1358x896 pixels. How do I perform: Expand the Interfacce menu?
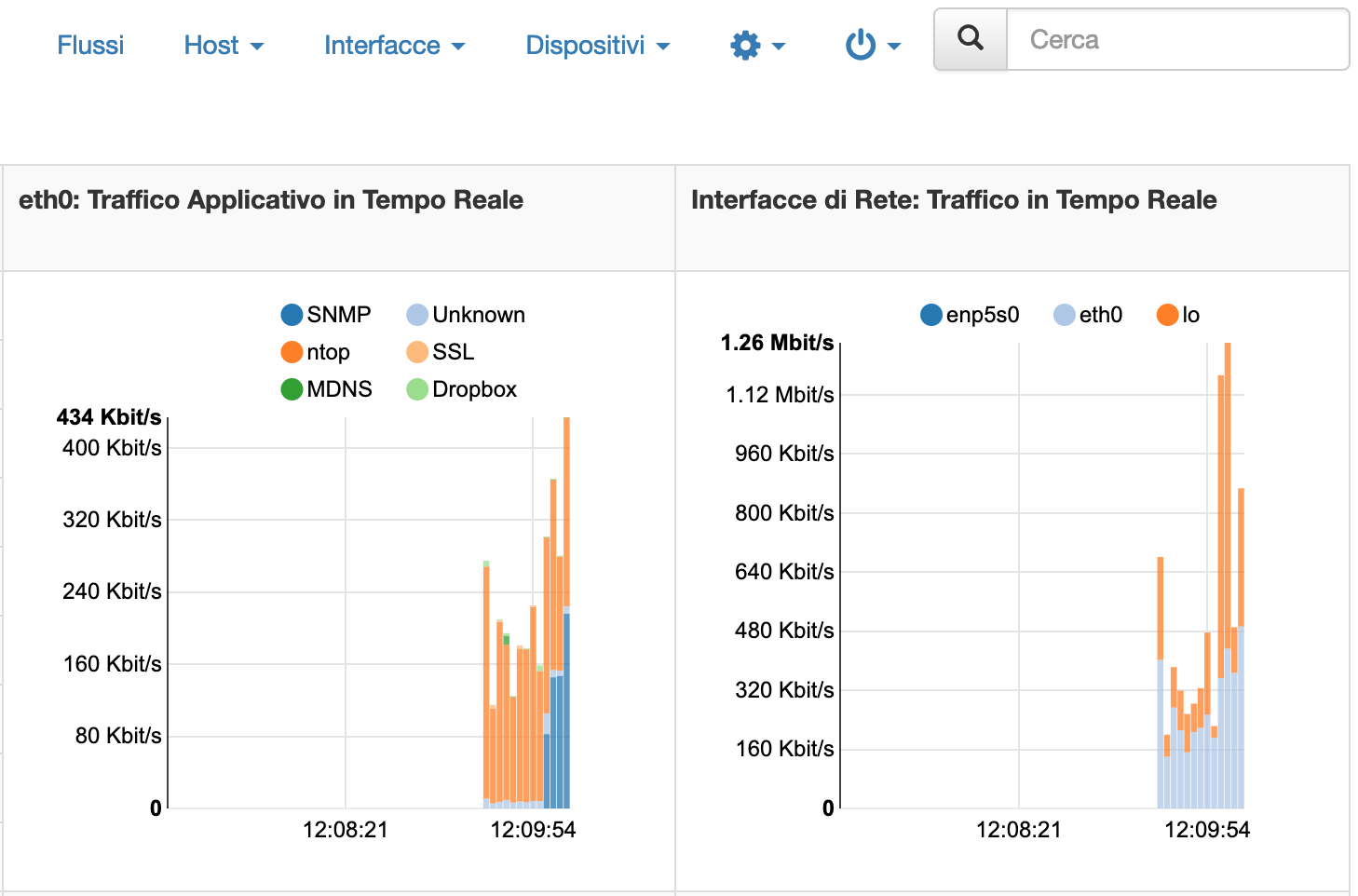point(394,45)
